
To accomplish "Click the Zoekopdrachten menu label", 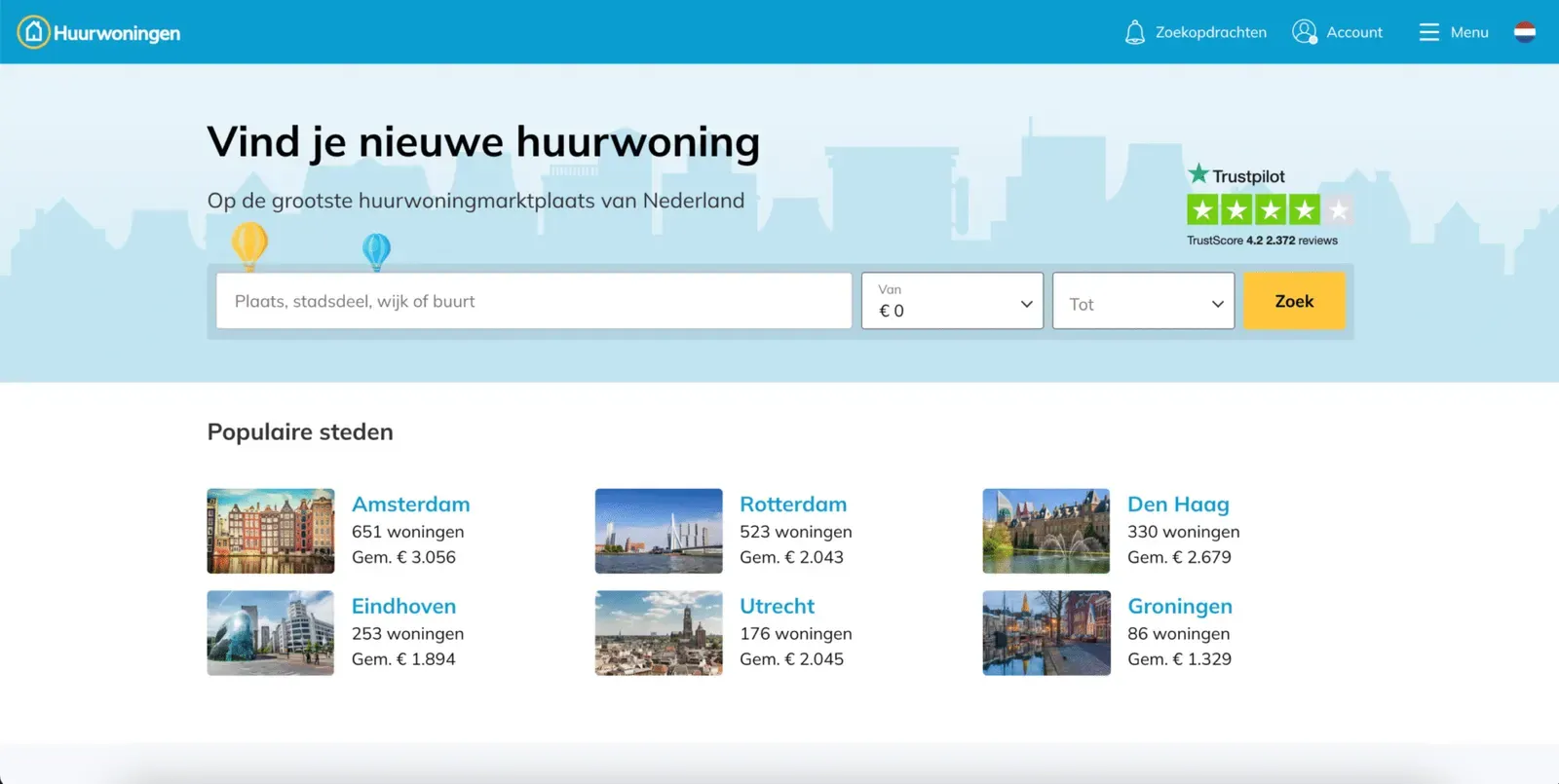I will pos(1211,32).
